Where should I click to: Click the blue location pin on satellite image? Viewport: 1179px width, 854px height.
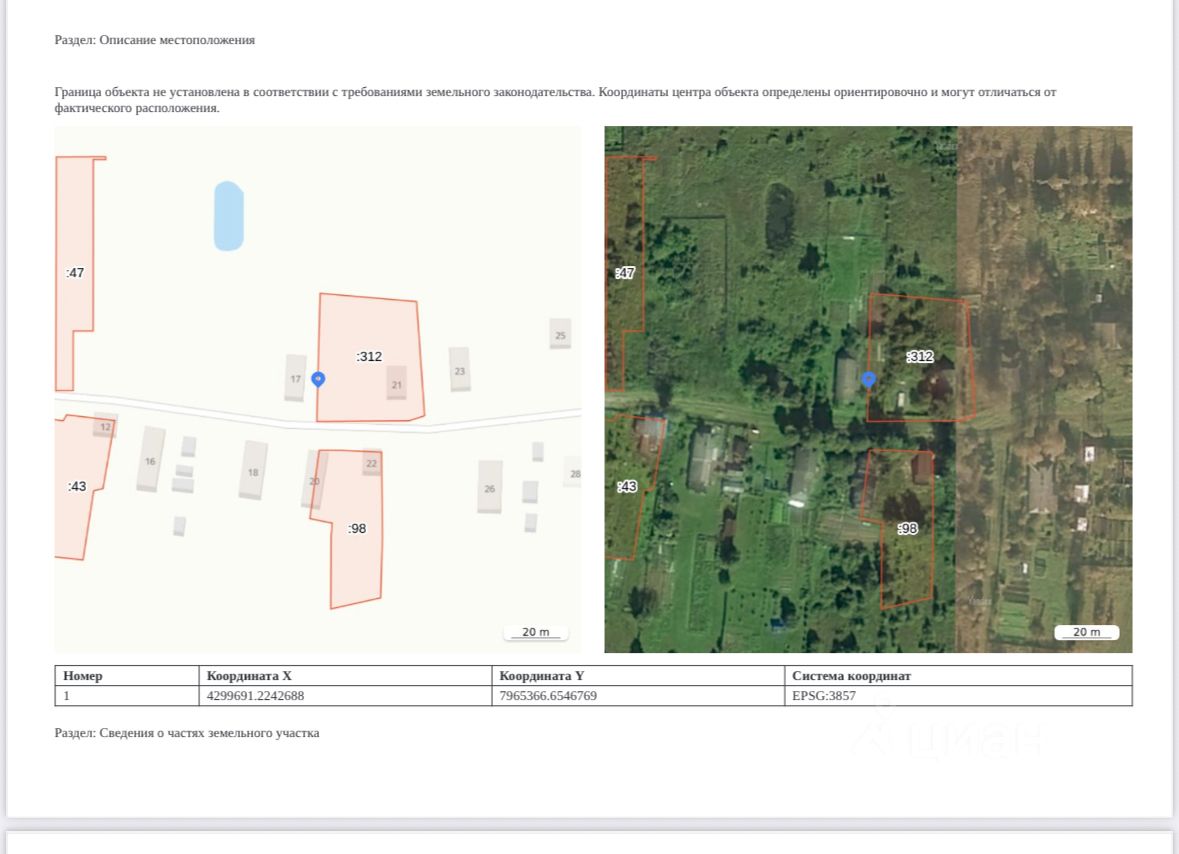pos(868,380)
